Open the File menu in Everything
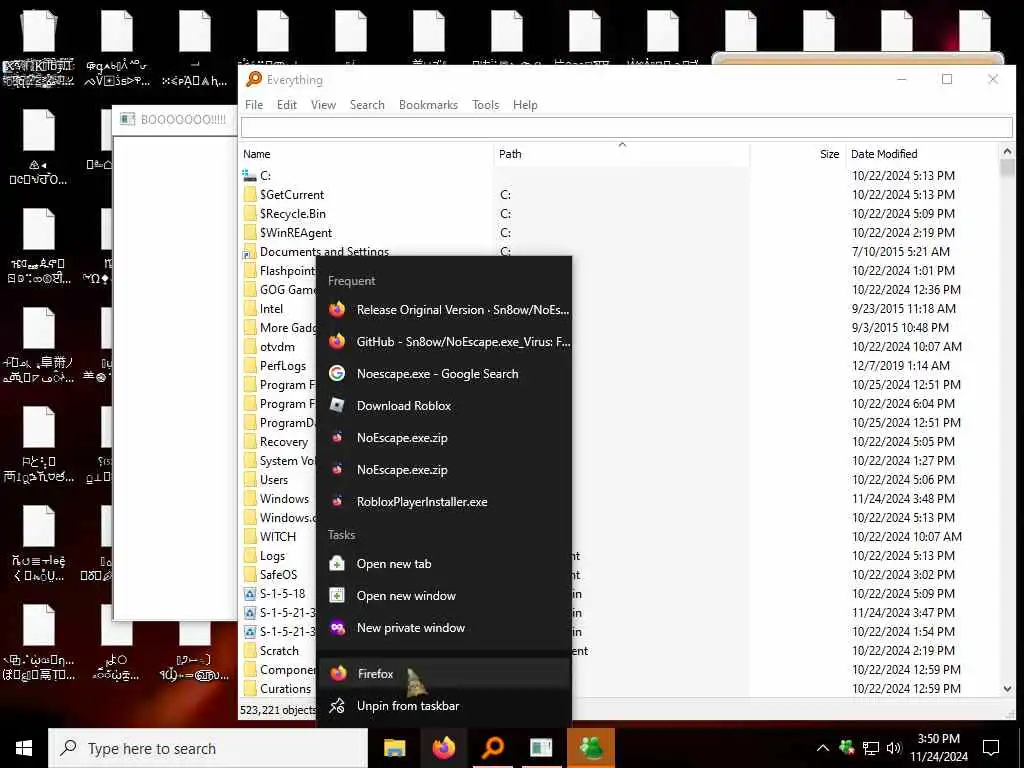Image resolution: width=1024 pixels, height=768 pixels. (253, 104)
